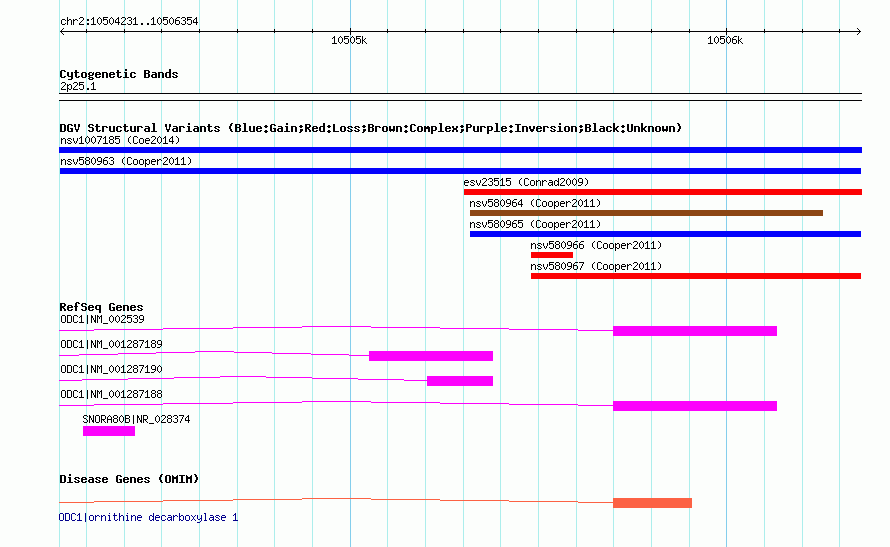Select the nsv580963 (Cooper2011) label

[126, 161]
